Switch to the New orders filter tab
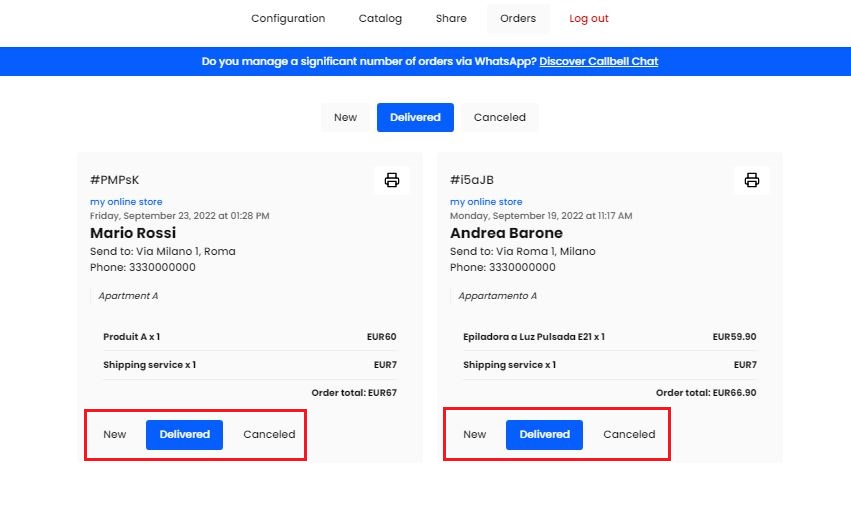Screen dimensions: 851x528 click(x=345, y=117)
